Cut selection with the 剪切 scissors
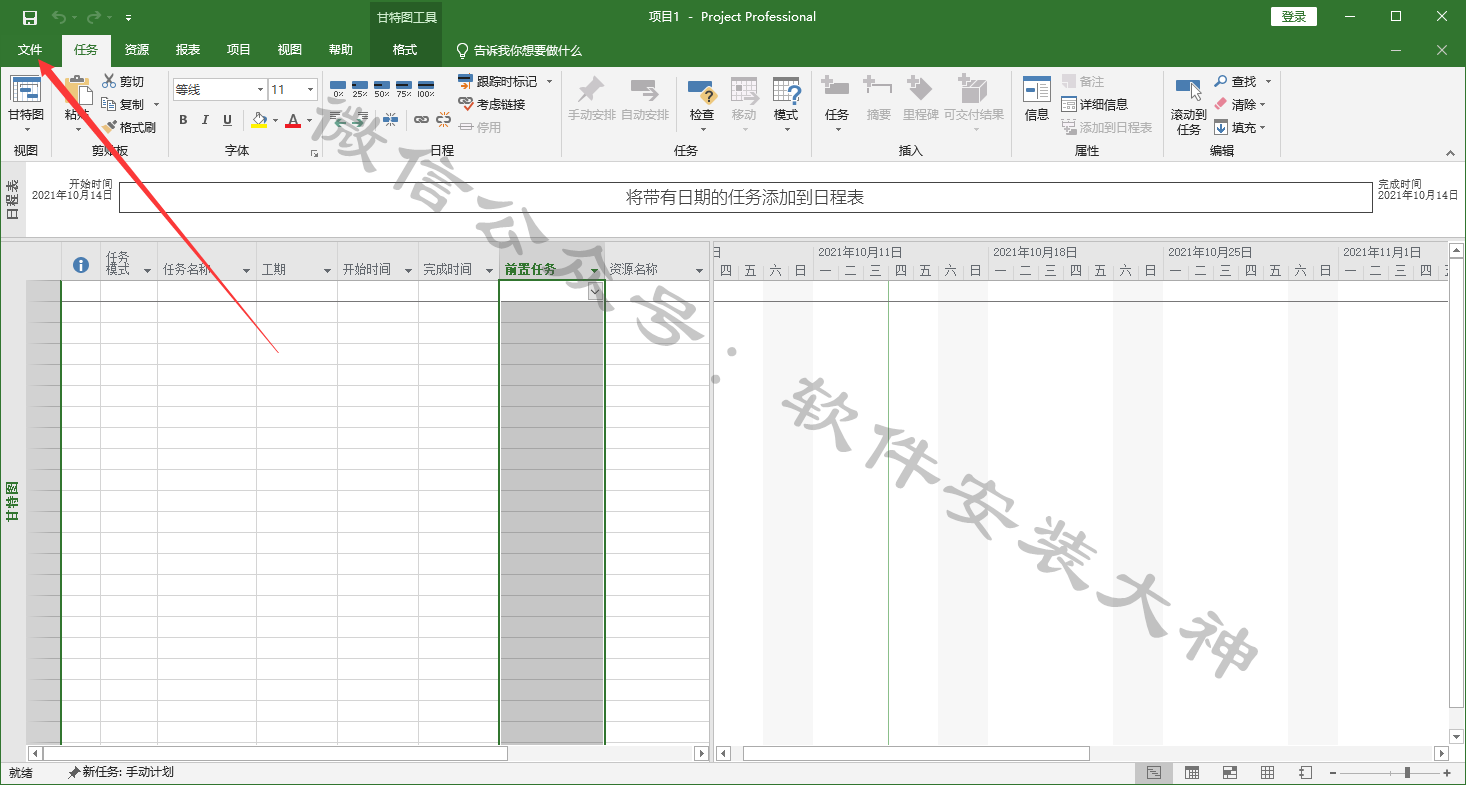Screen dimensions: 1466x785 123,82
